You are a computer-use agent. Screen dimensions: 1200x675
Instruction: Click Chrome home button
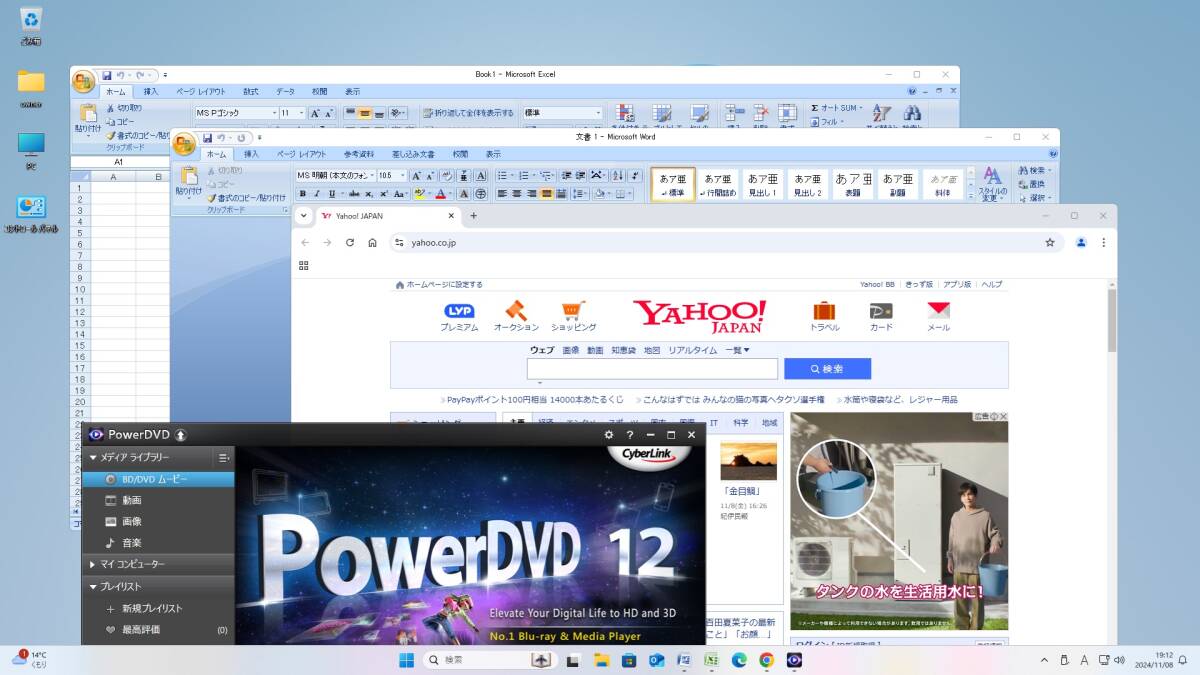pyautogui.click(x=372, y=242)
